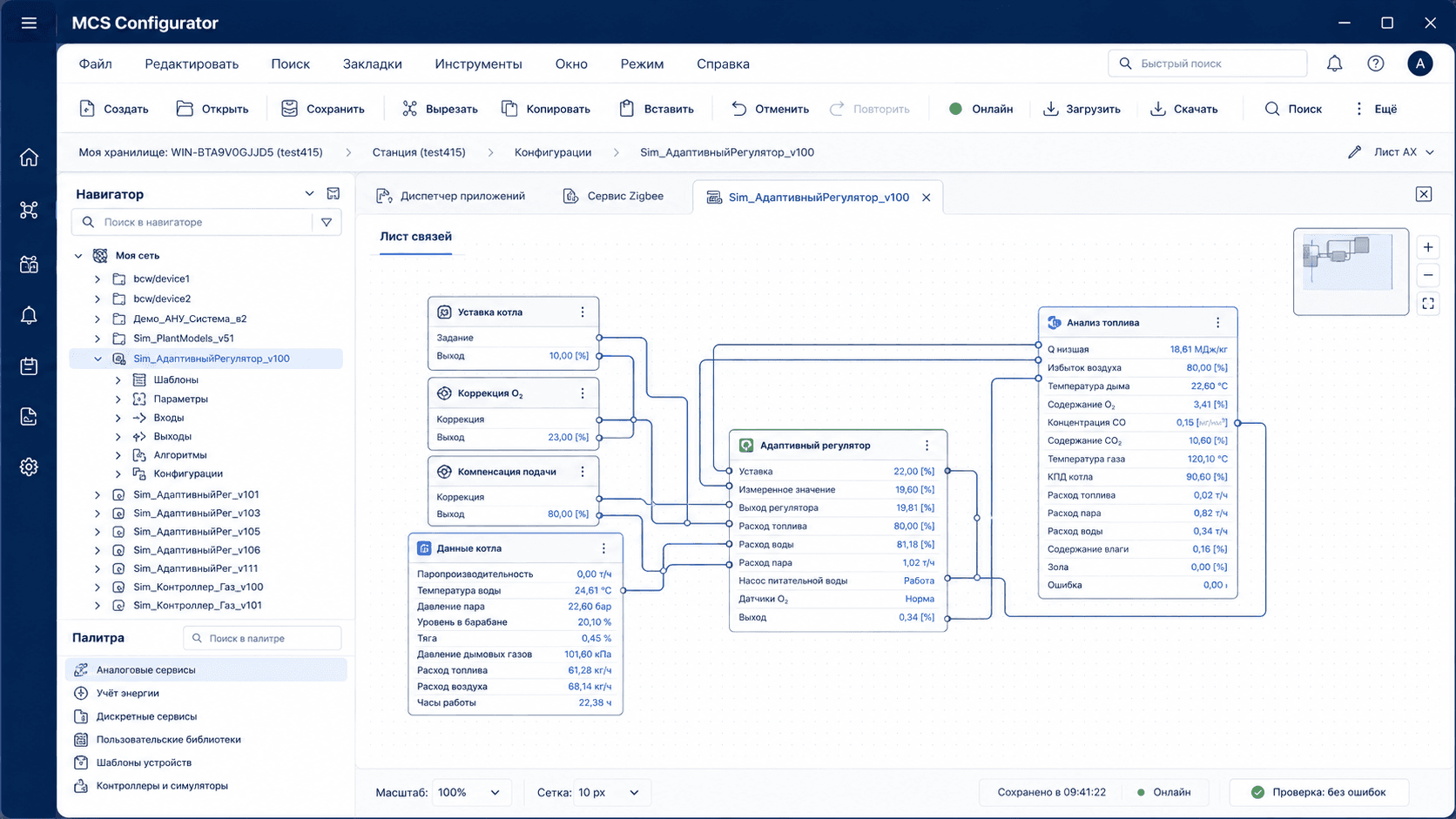The image size is (1456, 819).
Task: Select the Лист связей subtab
Action: tap(415, 236)
